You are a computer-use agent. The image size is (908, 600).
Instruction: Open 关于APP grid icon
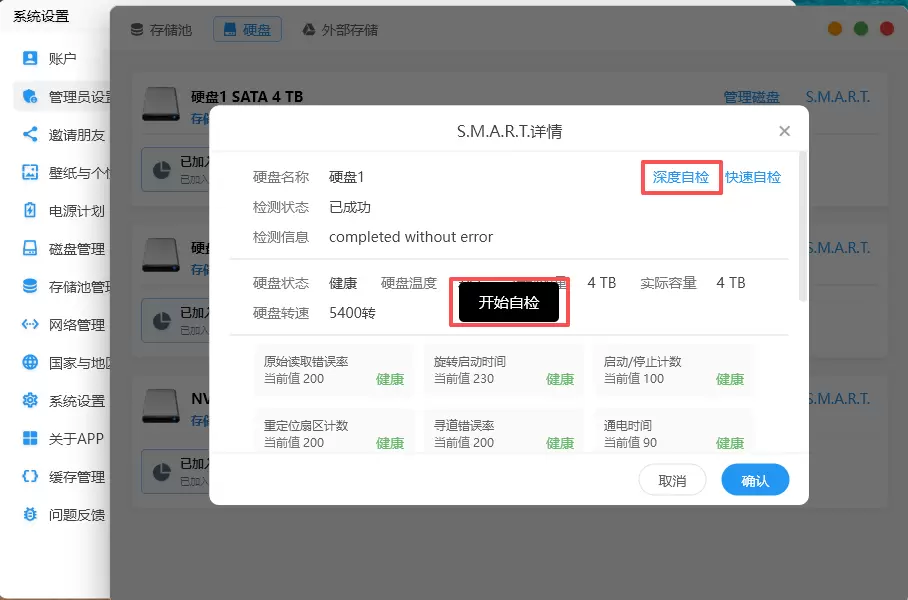pyautogui.click(x=30, y=439)
